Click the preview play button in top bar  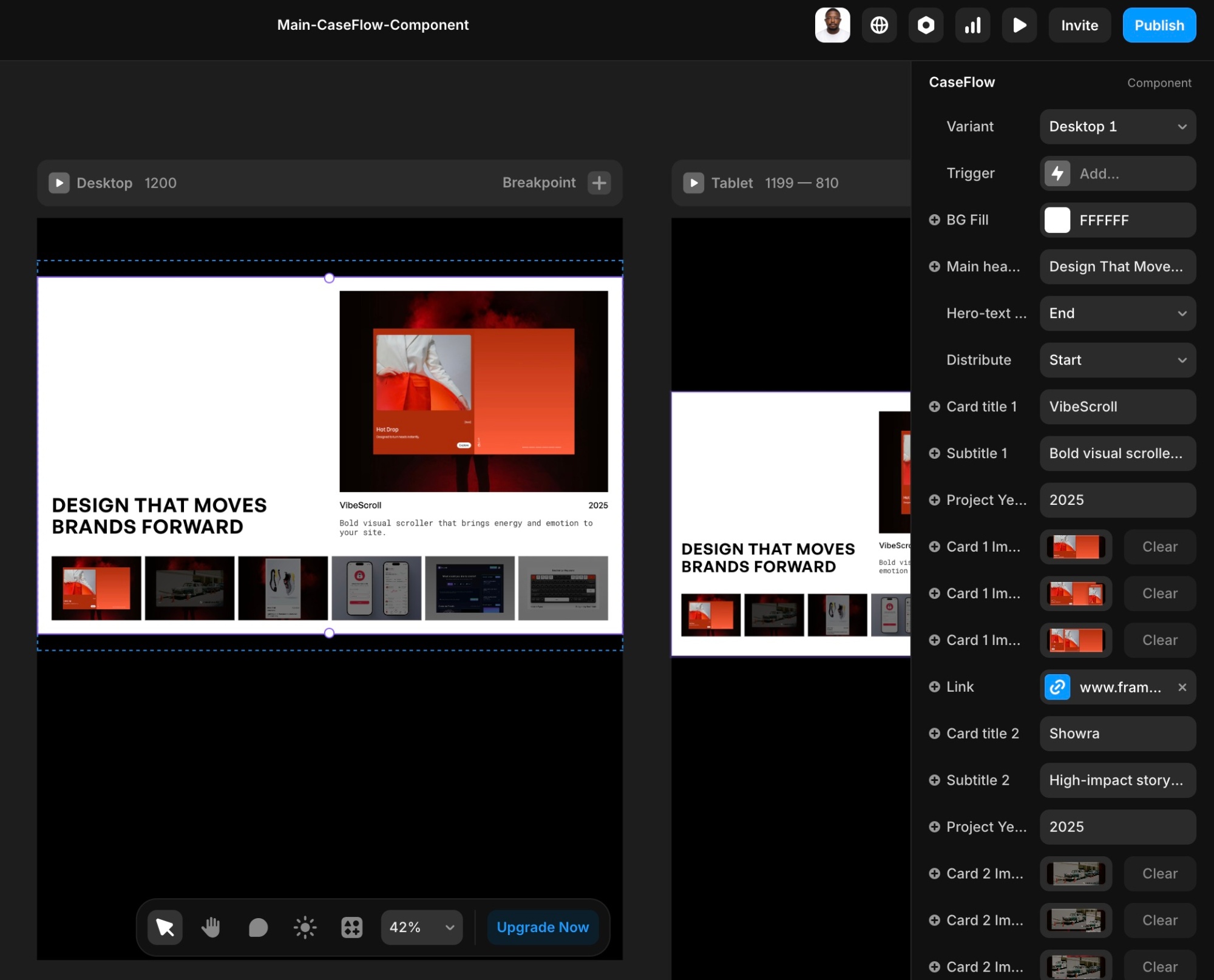(1019, 25)
